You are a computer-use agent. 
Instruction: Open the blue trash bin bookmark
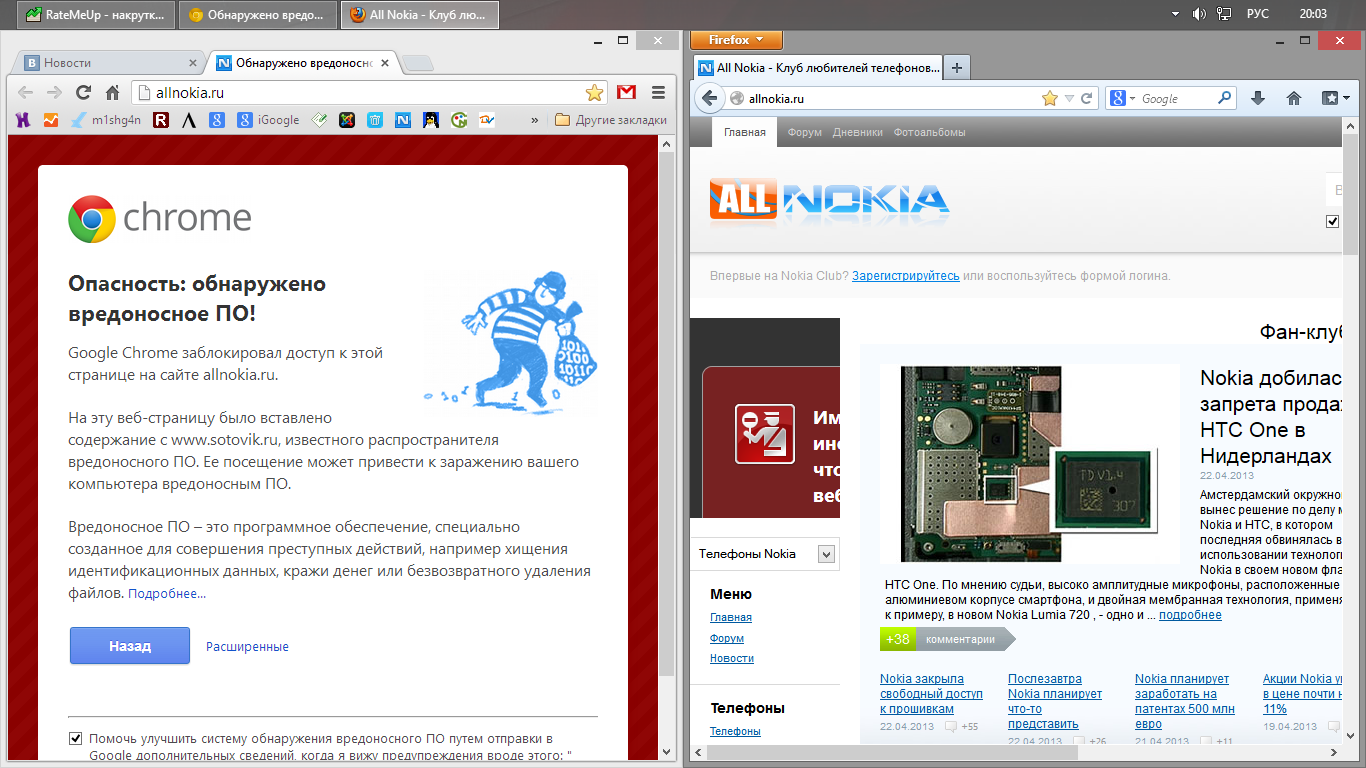pyautogui.click(x=375, y=120)
